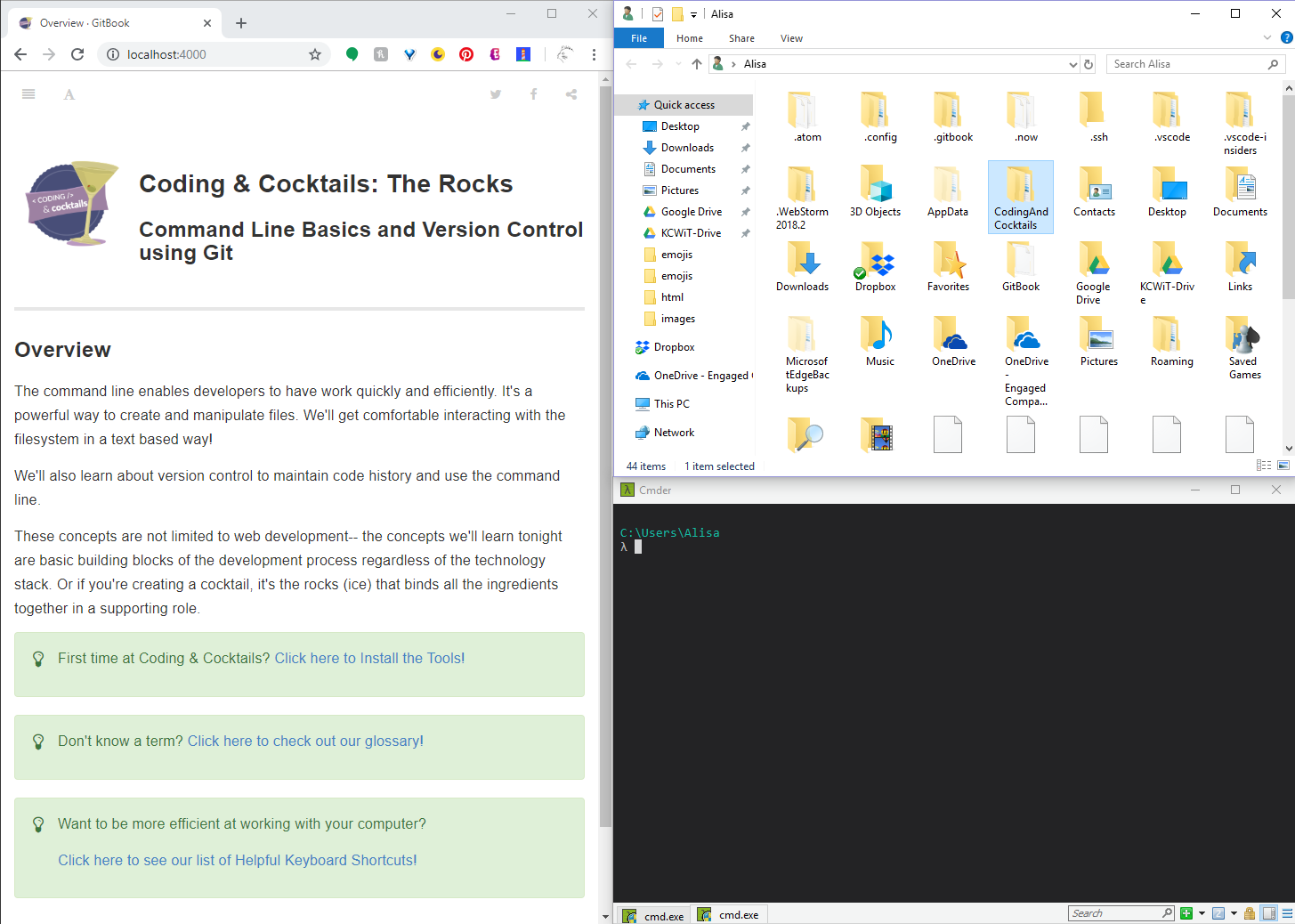Open GitBook table of contents sidebar toggle

[28, 94]
